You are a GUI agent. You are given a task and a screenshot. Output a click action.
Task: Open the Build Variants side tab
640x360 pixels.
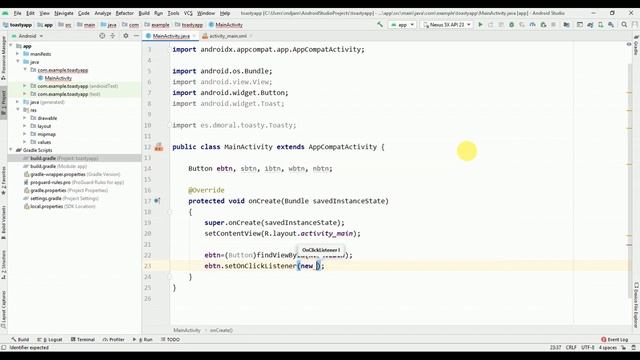point(4,222)
